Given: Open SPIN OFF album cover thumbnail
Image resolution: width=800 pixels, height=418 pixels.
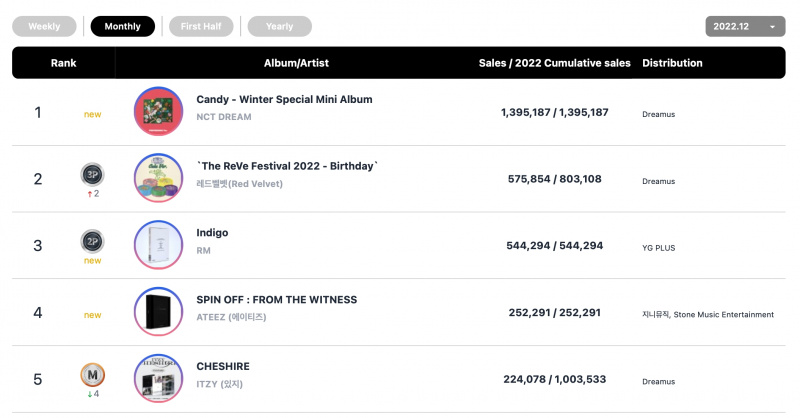Looking at the screenshot, I should 158,312.
